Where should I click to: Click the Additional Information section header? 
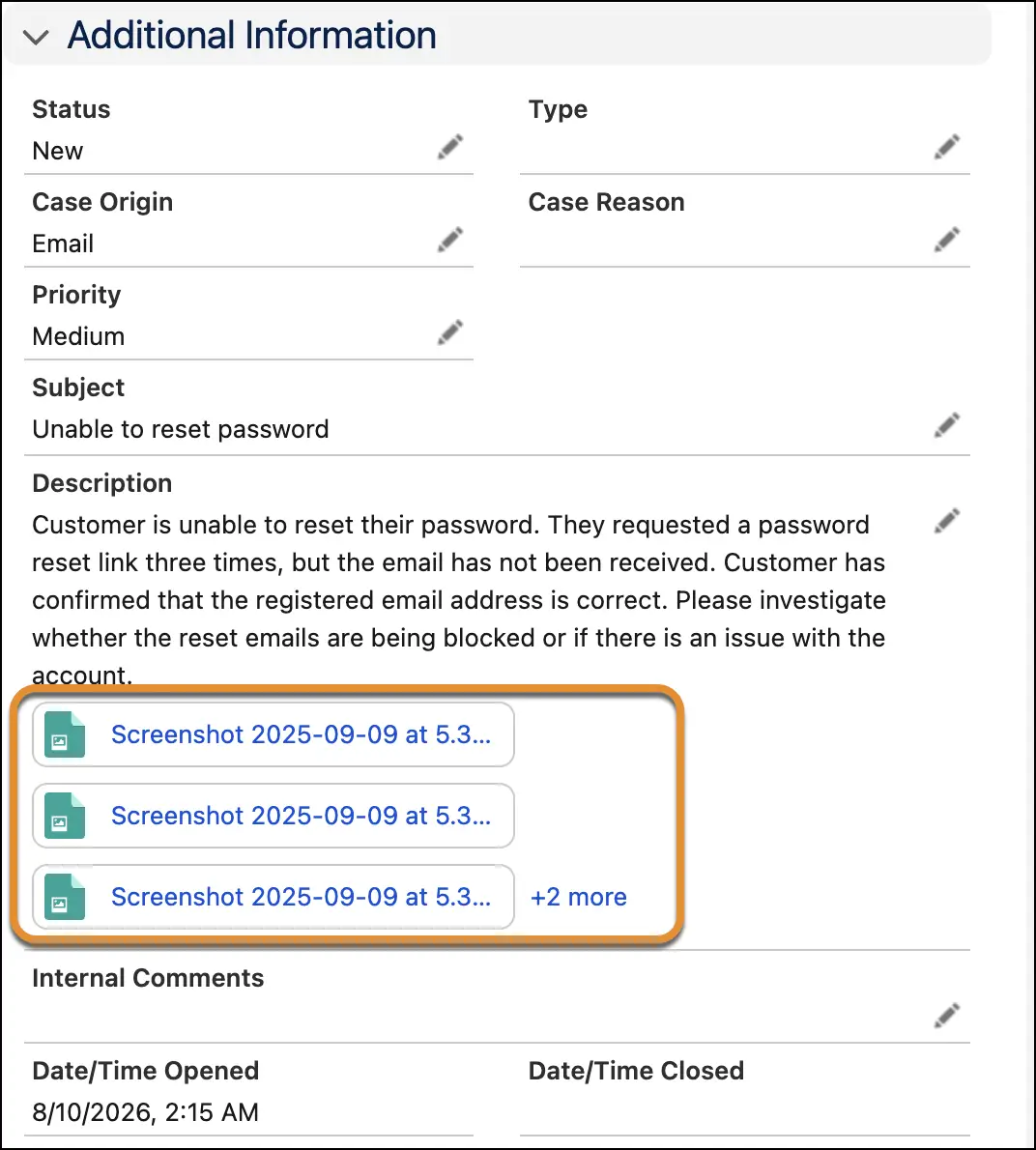click(251, 35)
